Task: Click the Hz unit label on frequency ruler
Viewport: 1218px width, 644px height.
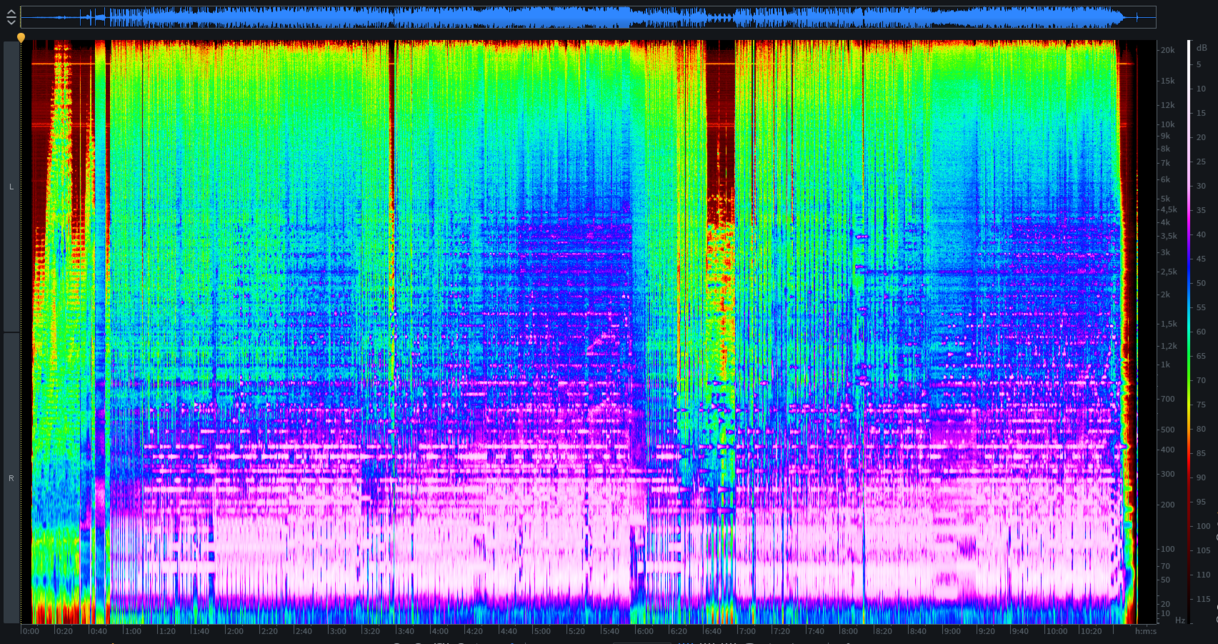Action: pos(1180,620)
